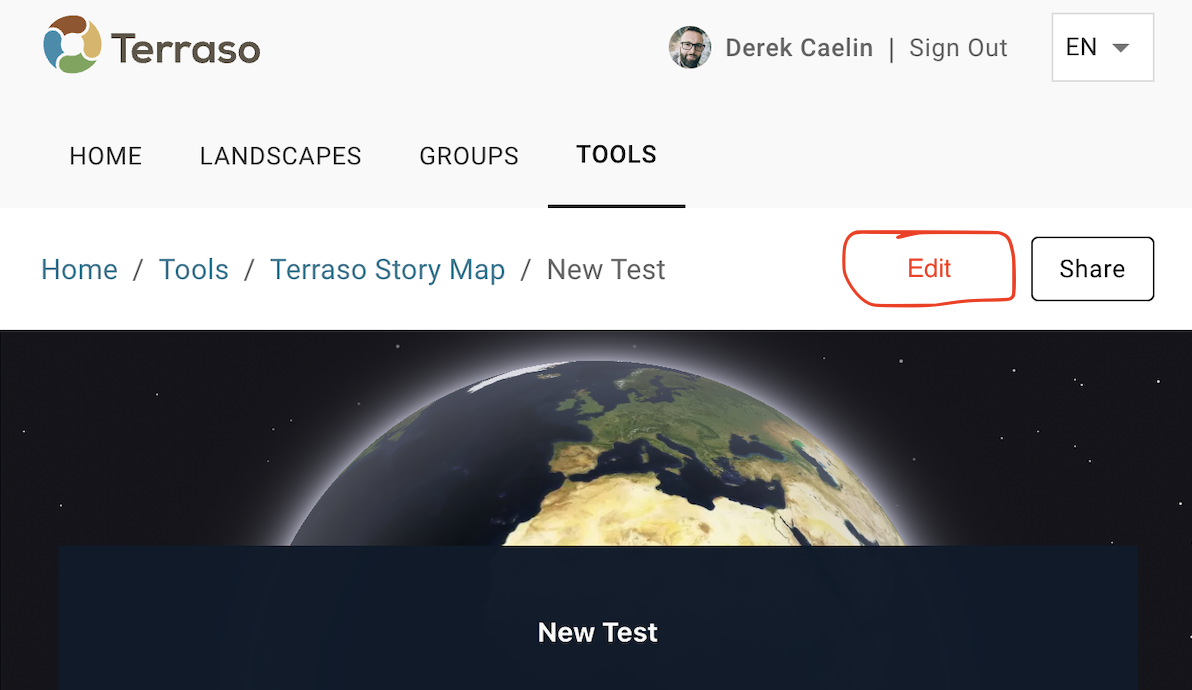Go to Terraso Story Map breadcrumb link
The height and width of the screenshot is (690, 1192).
click(x=387, y=269)
